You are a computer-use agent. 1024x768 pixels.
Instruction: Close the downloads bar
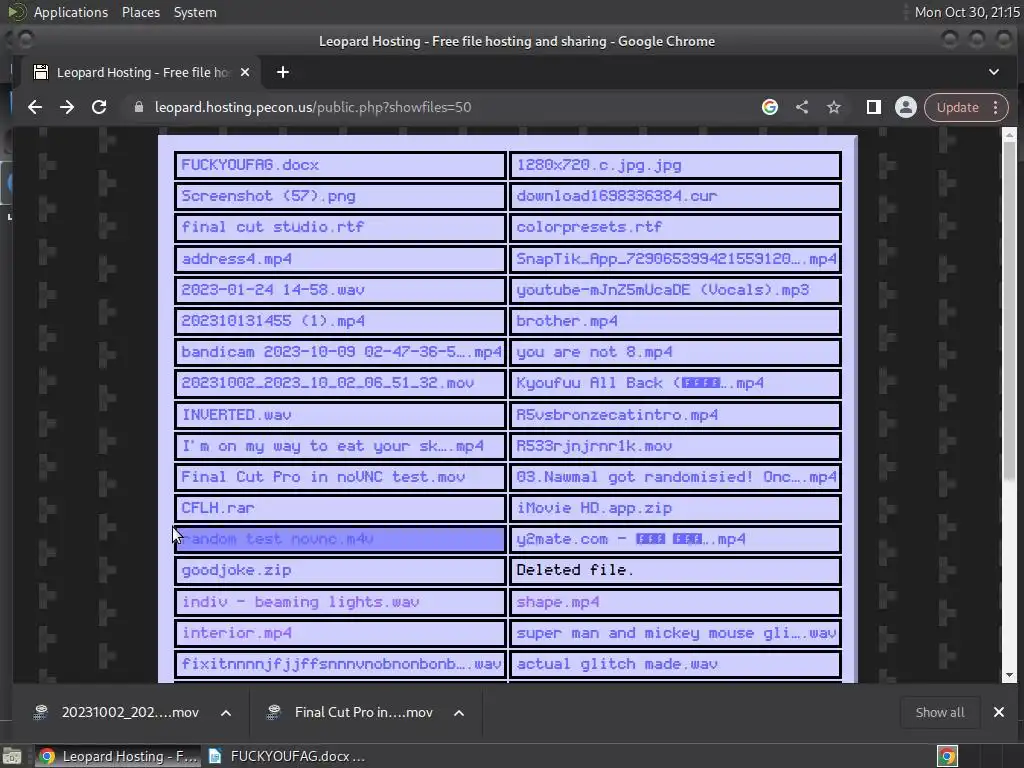click(999, 712)
